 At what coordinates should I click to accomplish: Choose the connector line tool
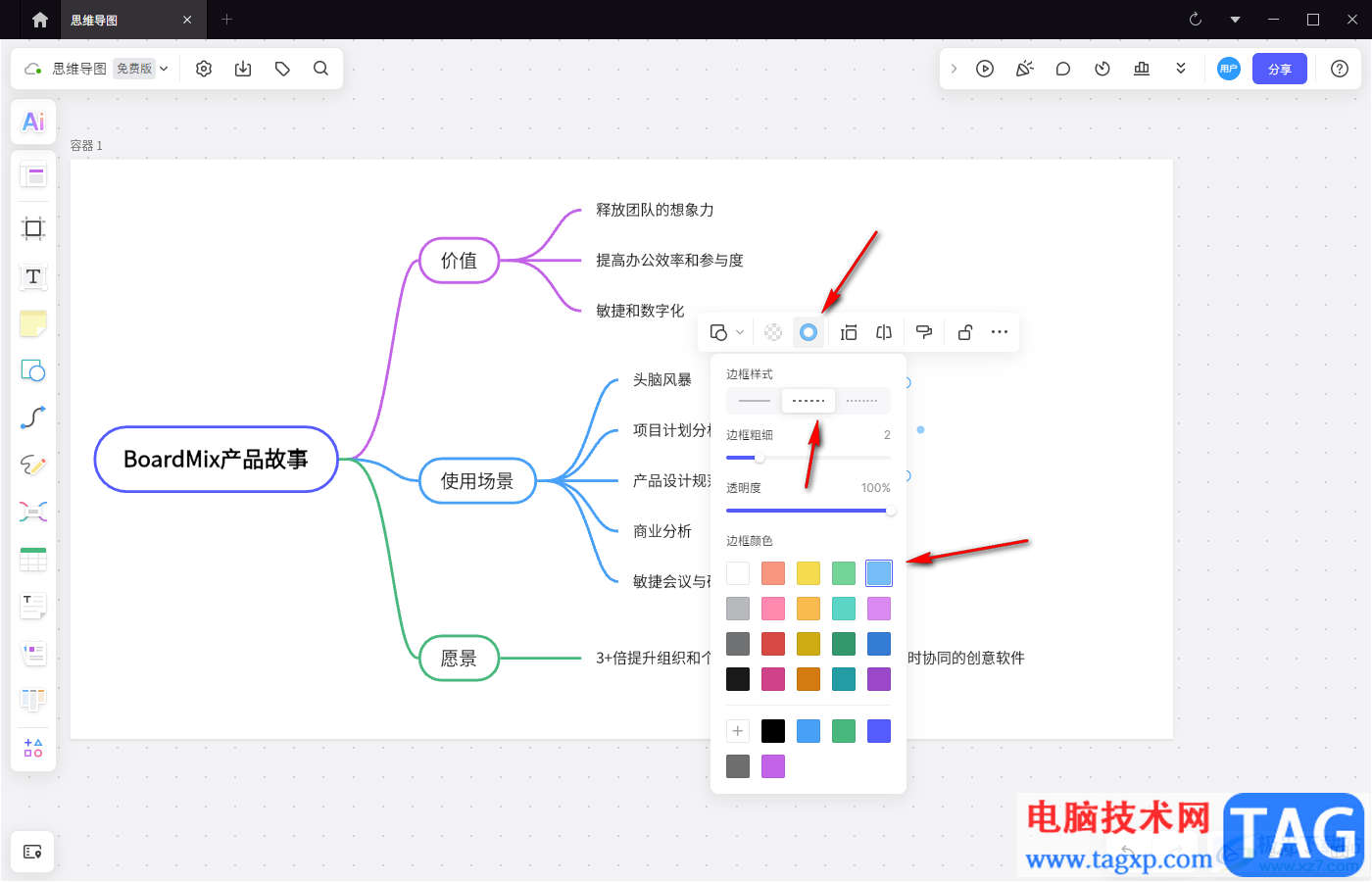[x=33, y=417]
